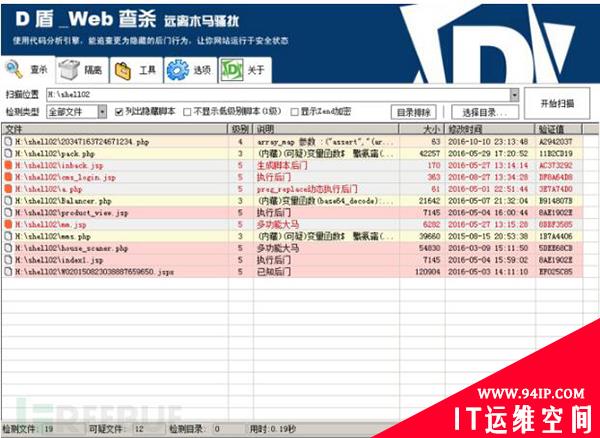Click array_map description in first row
The width and height of the screenshot is (600, 438).
tap(325, 142)
